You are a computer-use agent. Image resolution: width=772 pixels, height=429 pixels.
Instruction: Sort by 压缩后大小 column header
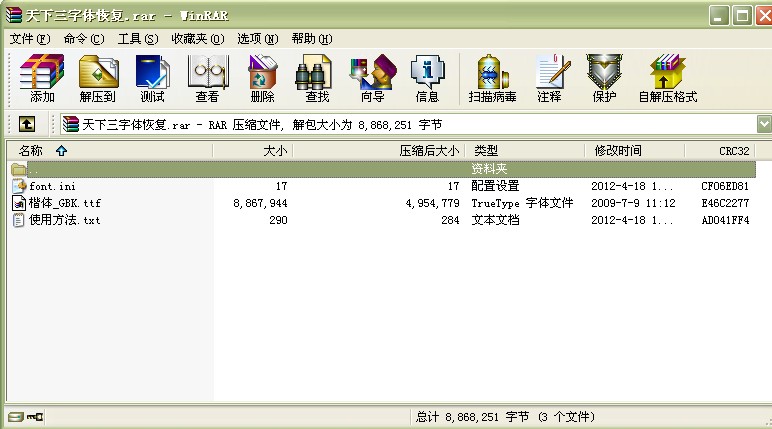click(379, 151)
